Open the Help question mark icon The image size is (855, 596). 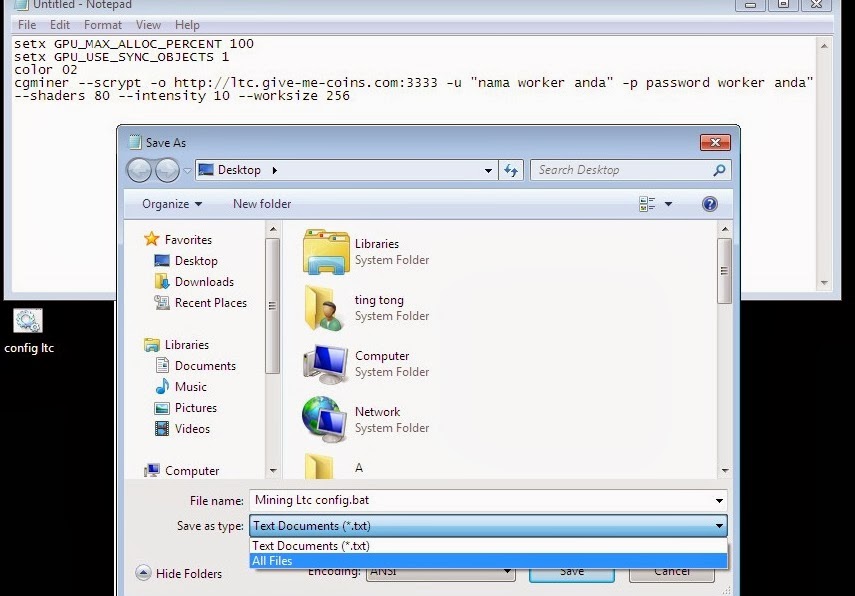click(x=709, y=204)
